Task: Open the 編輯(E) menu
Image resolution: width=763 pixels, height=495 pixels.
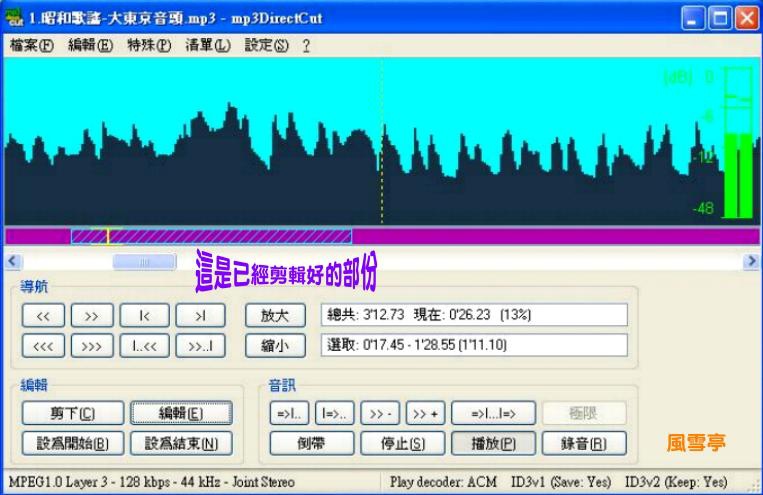Action: pyautogui.click(x=91, y=45)
